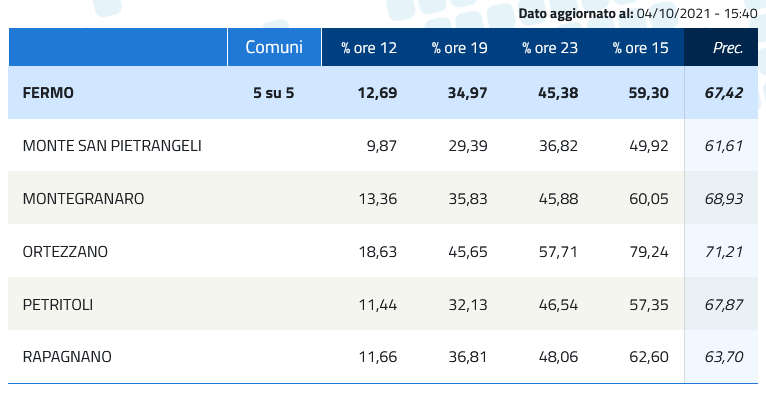The height and width of the screenshot is (393, 766).
Task: Click the Prec. column header
Action: [x=728, y=48]
